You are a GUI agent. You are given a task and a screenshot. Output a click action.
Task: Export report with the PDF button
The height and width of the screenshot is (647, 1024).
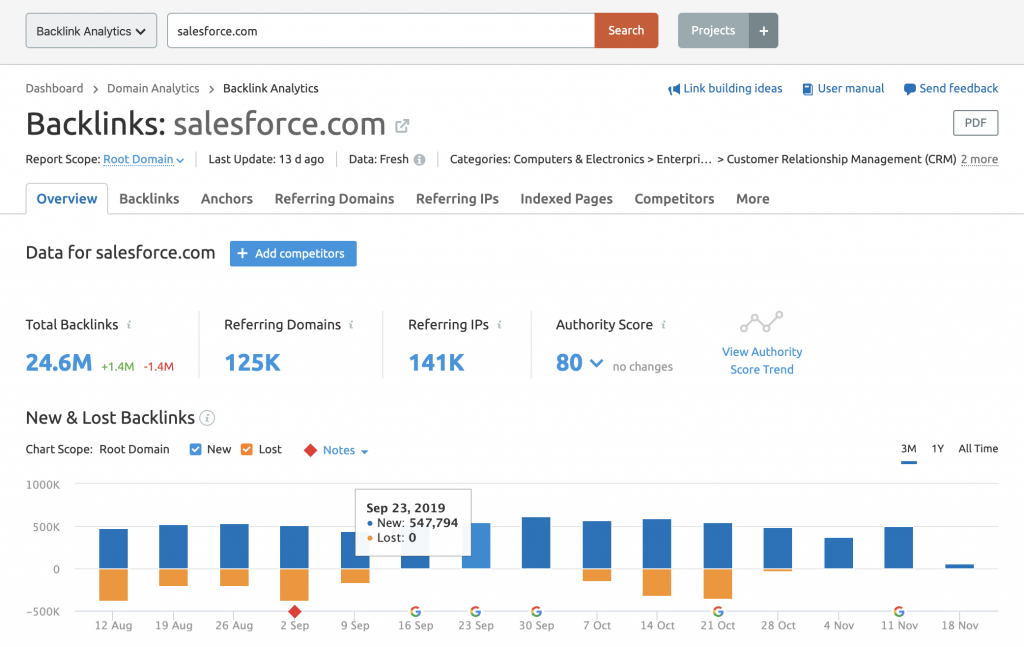975,123
